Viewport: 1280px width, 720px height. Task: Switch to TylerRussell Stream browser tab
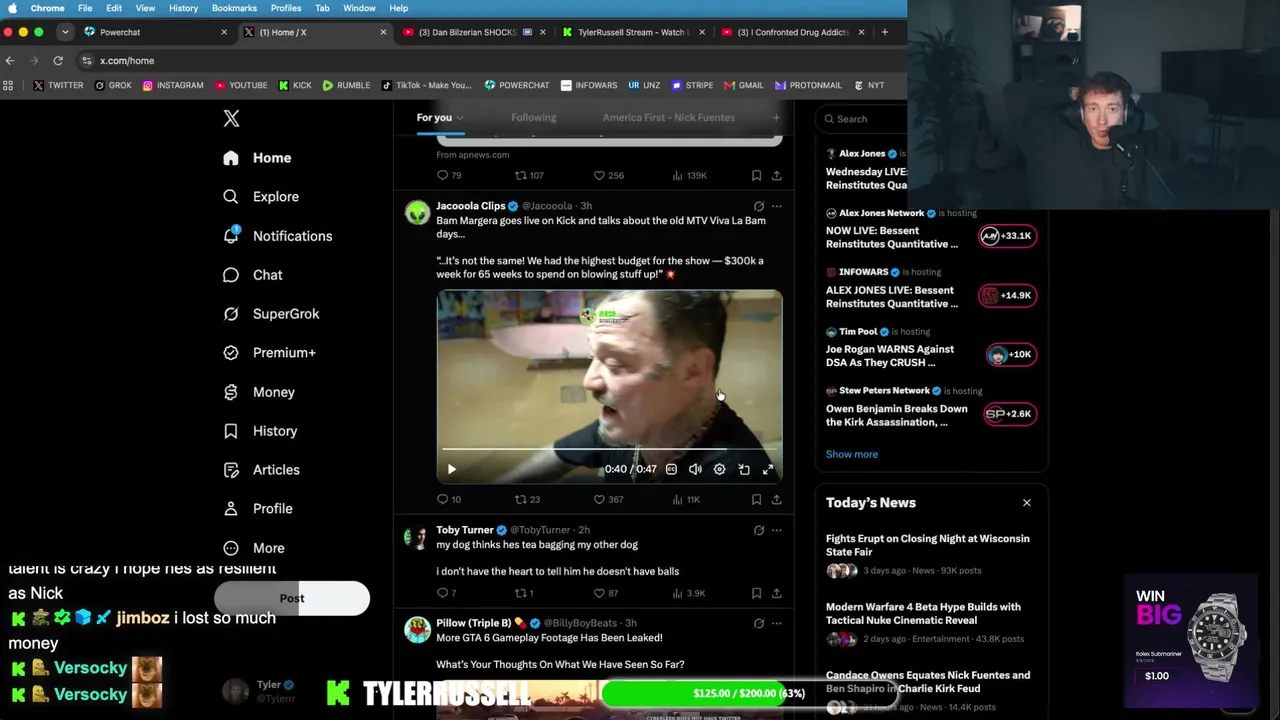coord(632,32)
